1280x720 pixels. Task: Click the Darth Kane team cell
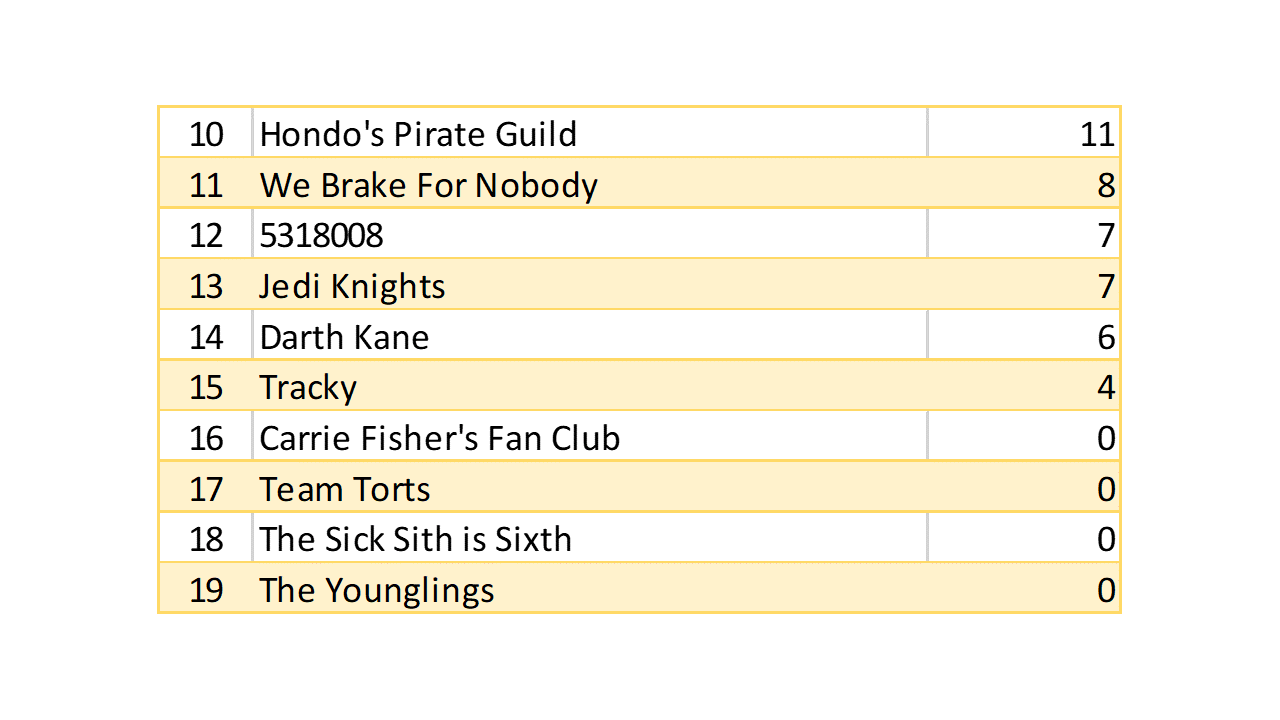point(344,337)
